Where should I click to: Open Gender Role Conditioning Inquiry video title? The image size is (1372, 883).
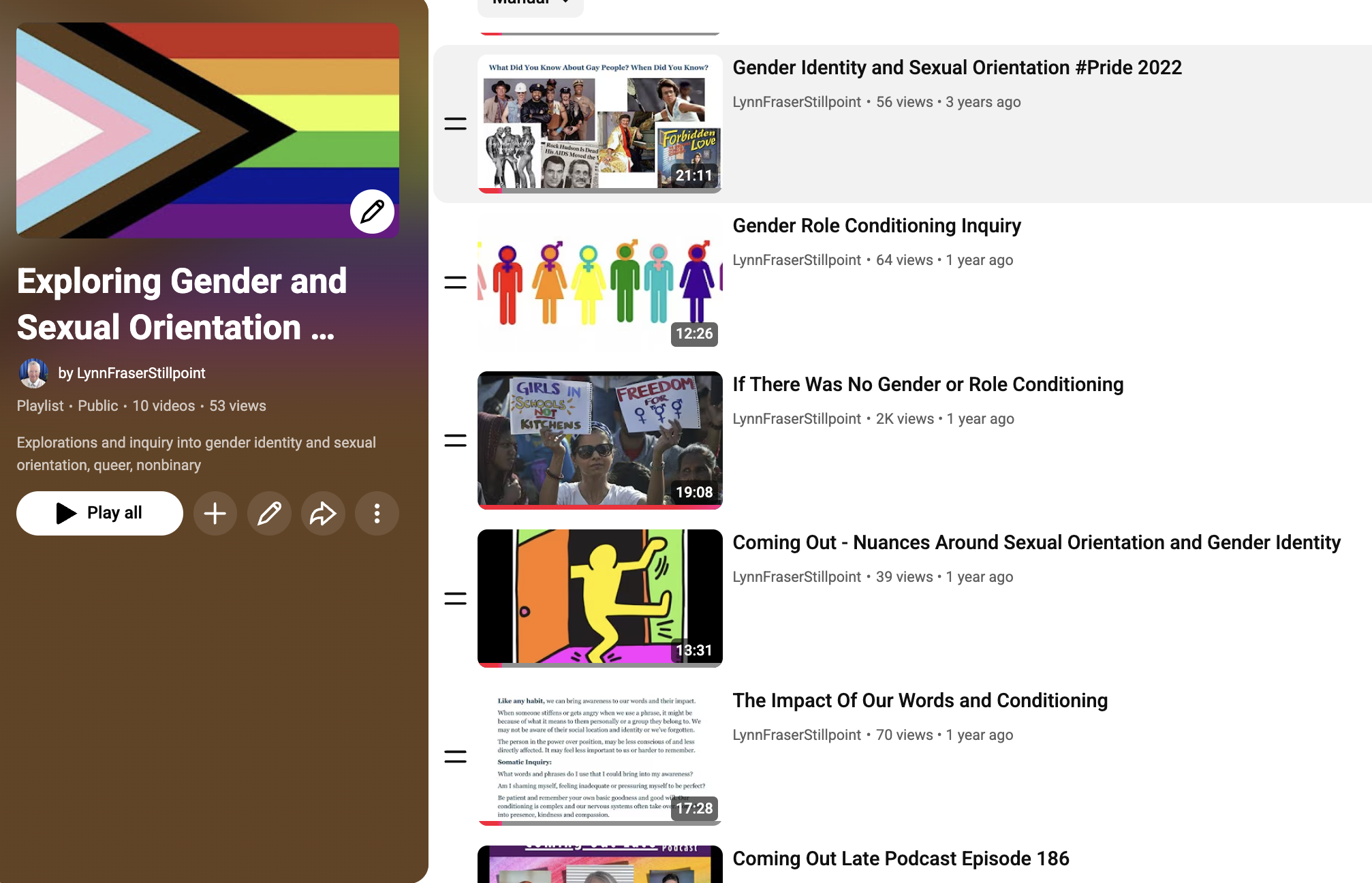[x=876, y=226]
